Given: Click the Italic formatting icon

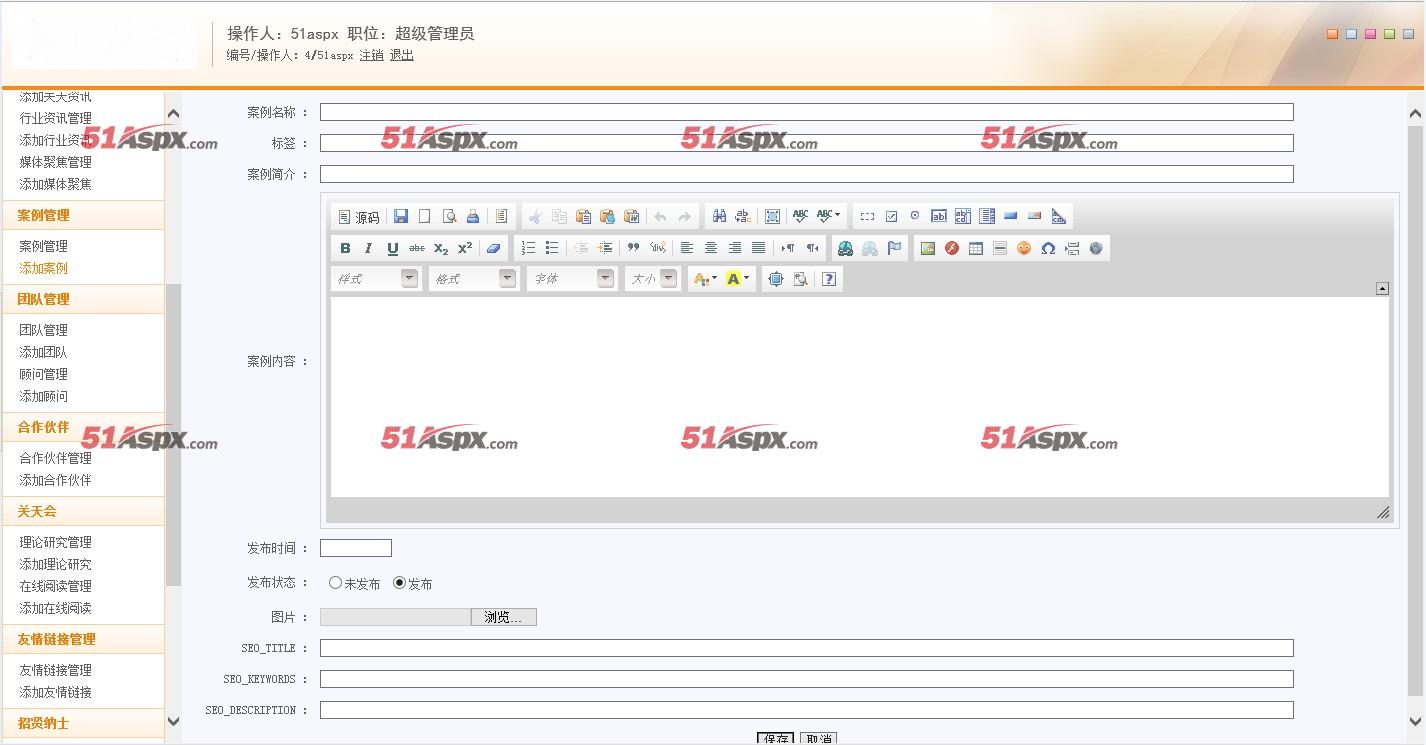Looking at the screenshot, I should pos(368,248).
